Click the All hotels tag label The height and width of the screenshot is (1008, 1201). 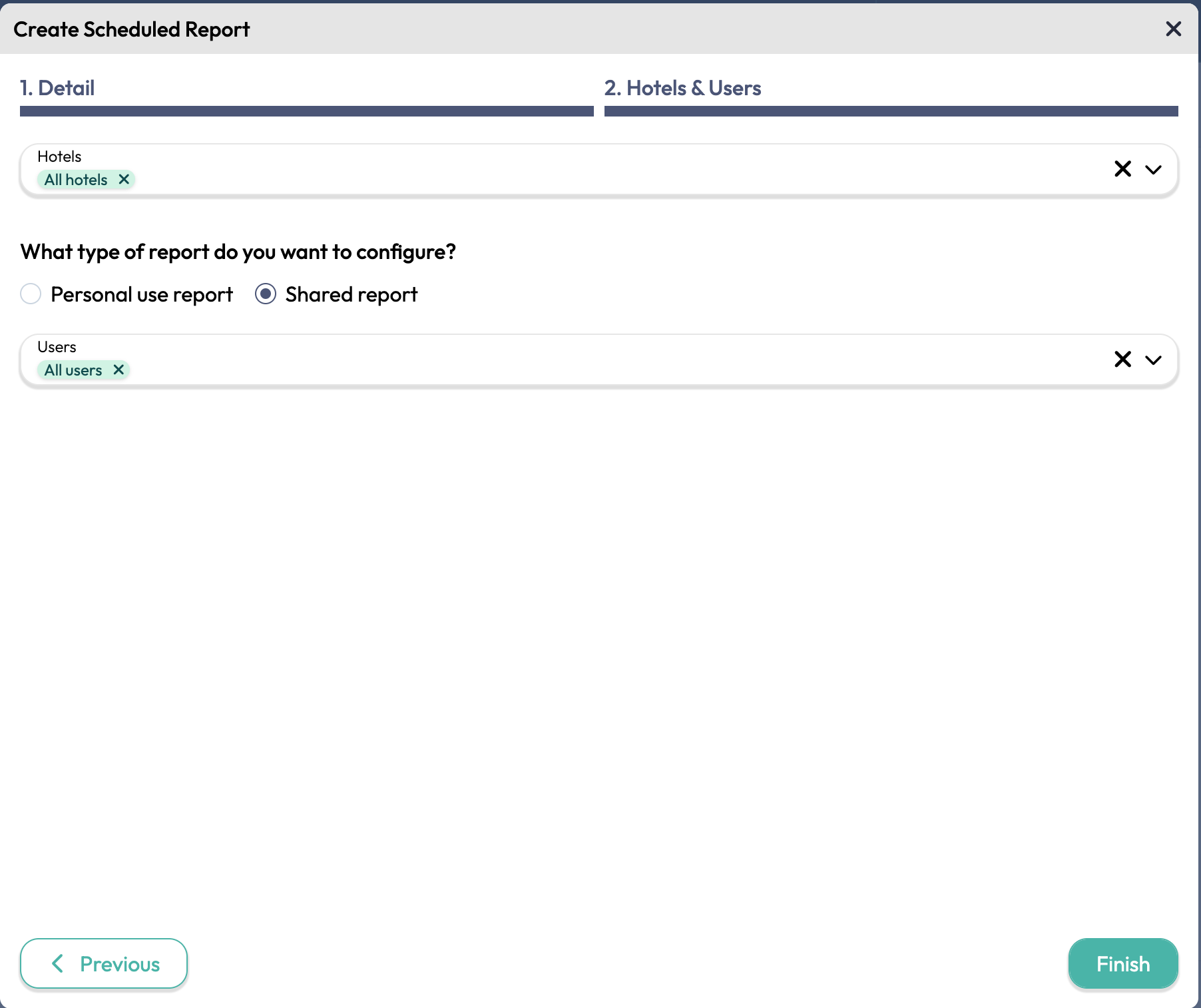coord(76,180)
